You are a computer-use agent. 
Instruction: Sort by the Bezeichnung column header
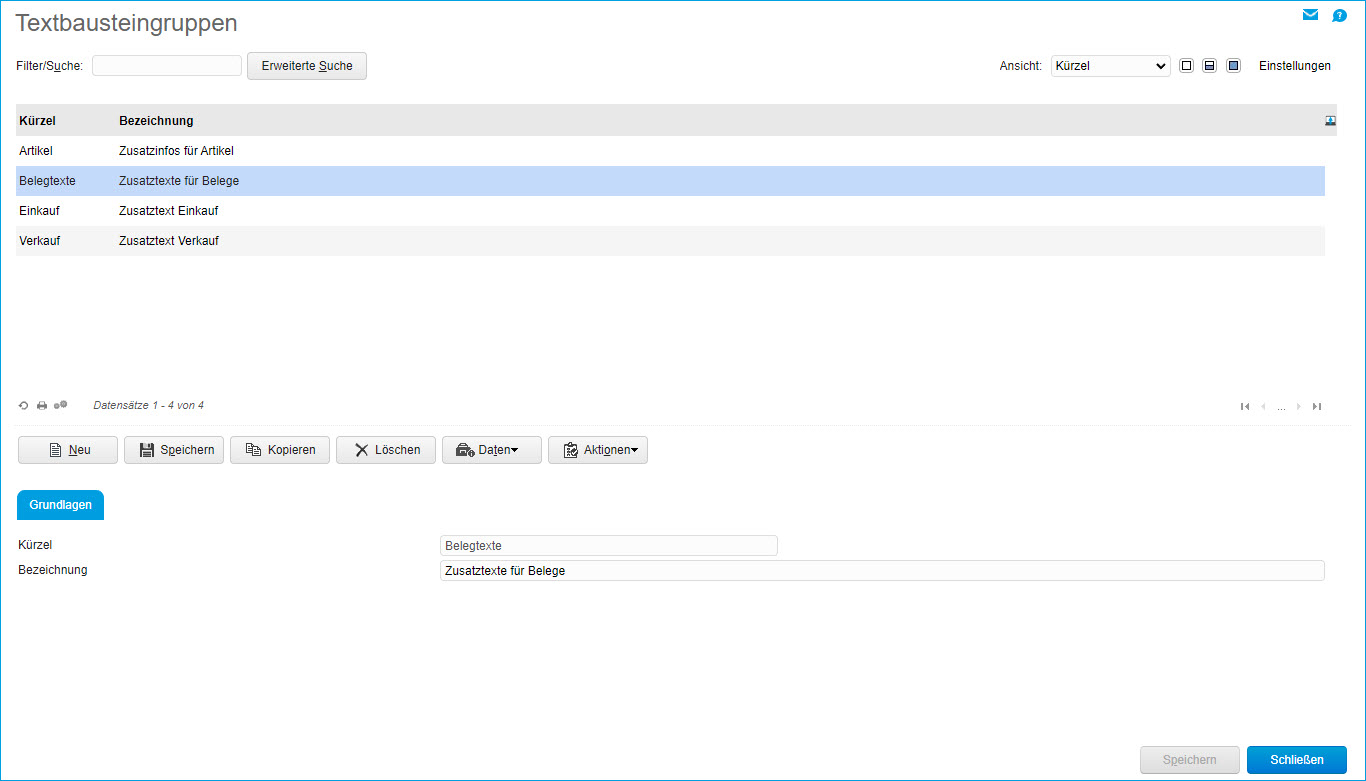pos(156,121)
